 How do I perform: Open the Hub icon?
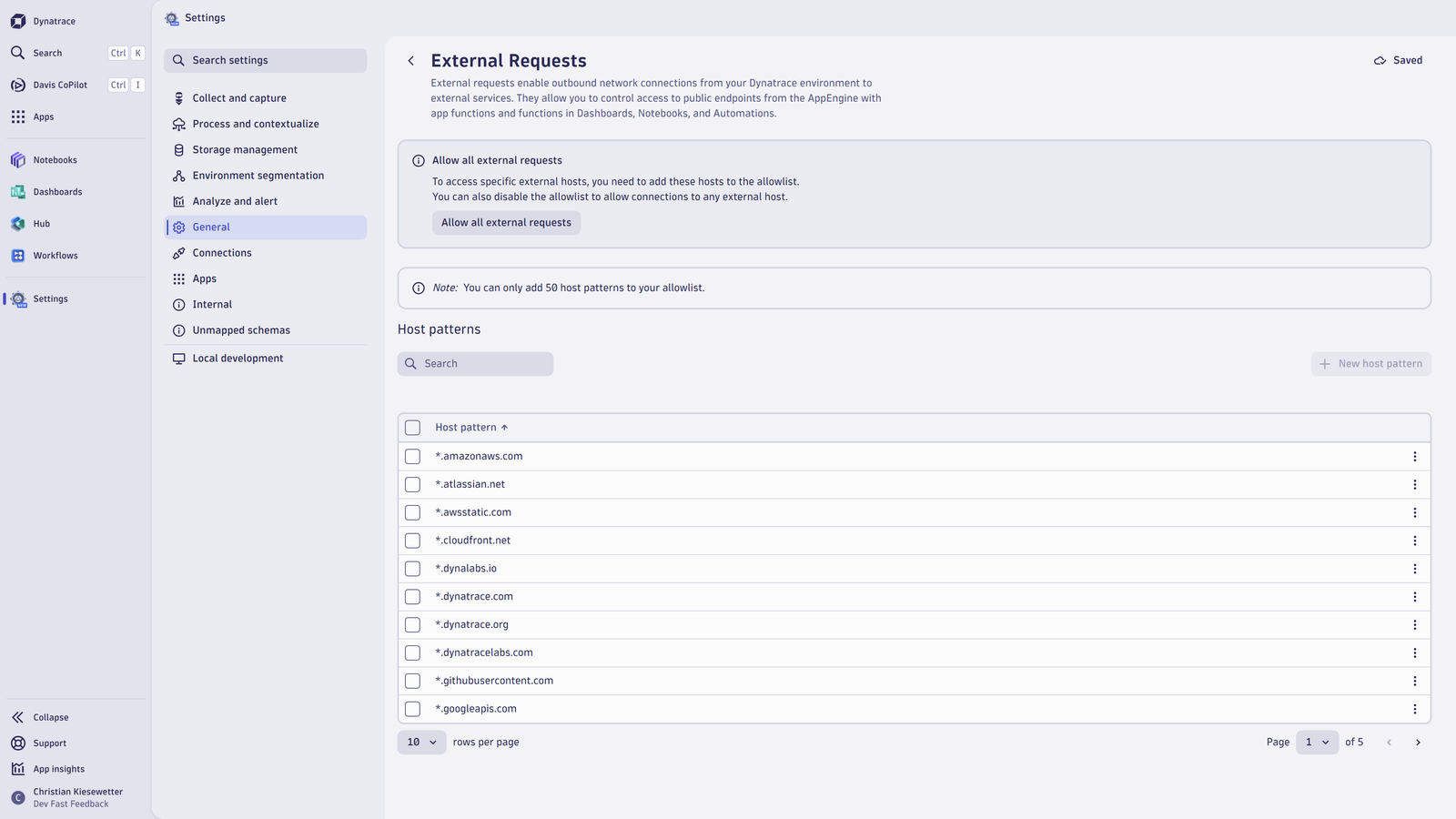point(18,224)
